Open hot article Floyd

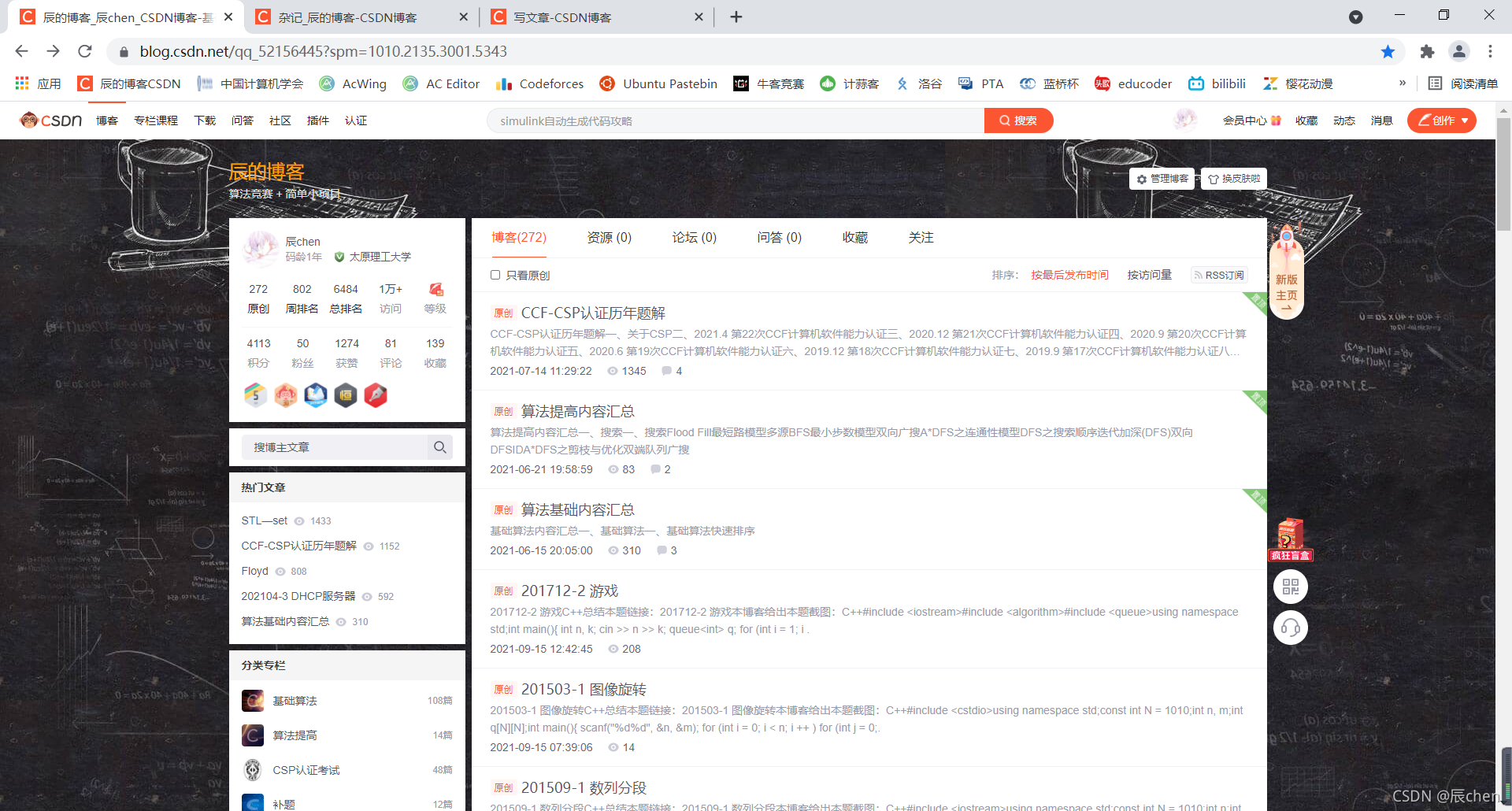pyautogui.click(x=254, y=571)
